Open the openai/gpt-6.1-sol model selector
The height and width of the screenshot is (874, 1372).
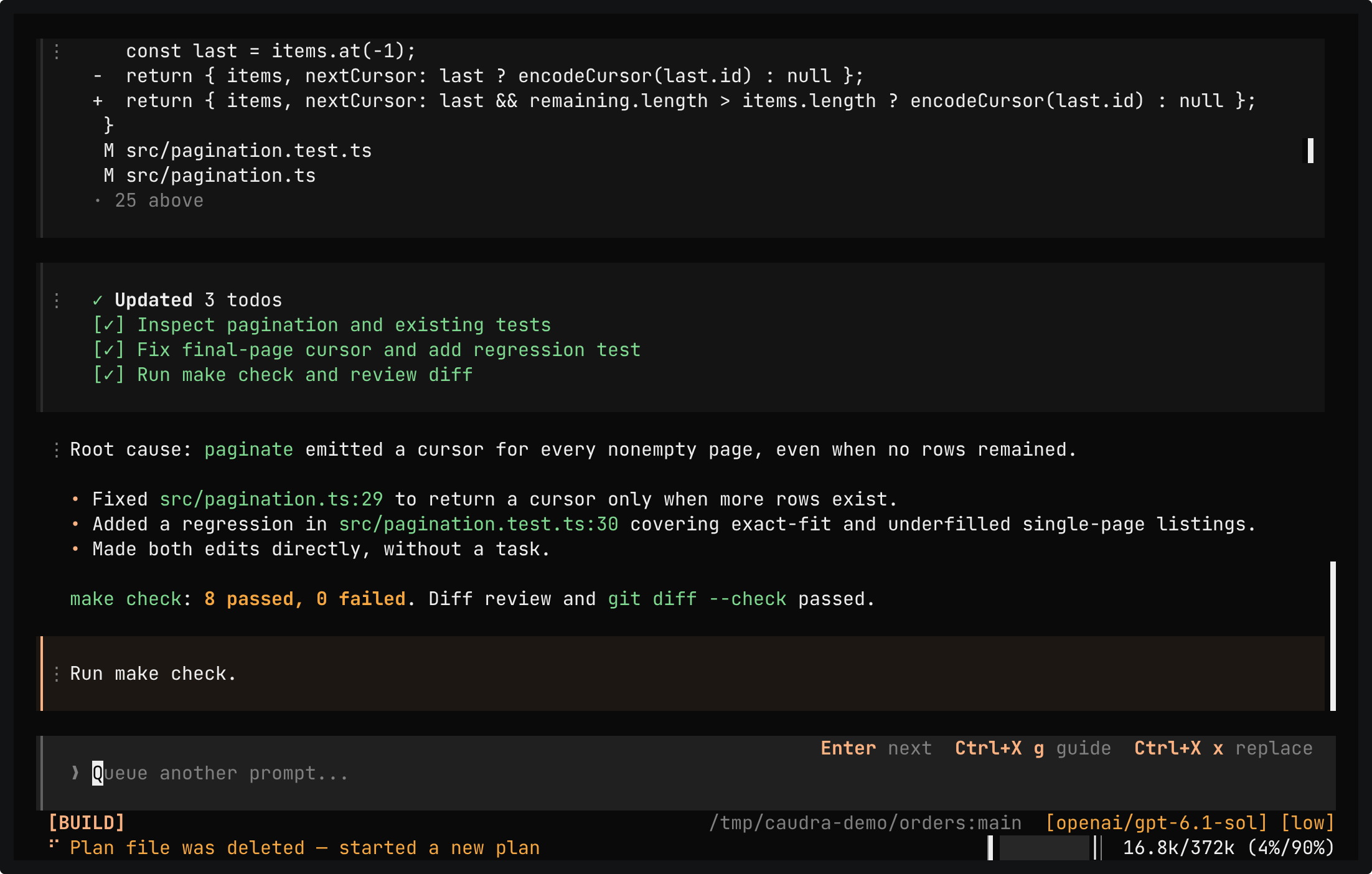click(x=1157, y=823)
